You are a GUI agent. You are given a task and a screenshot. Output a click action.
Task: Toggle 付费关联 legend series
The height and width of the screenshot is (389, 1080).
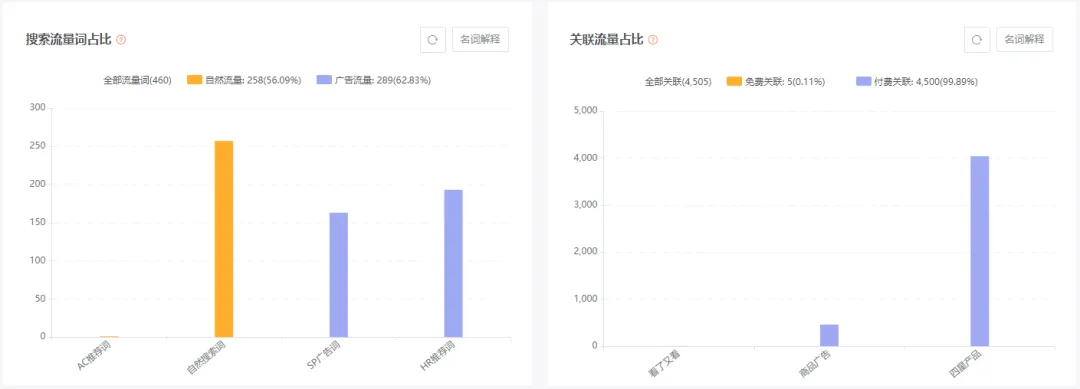[917, 81]
